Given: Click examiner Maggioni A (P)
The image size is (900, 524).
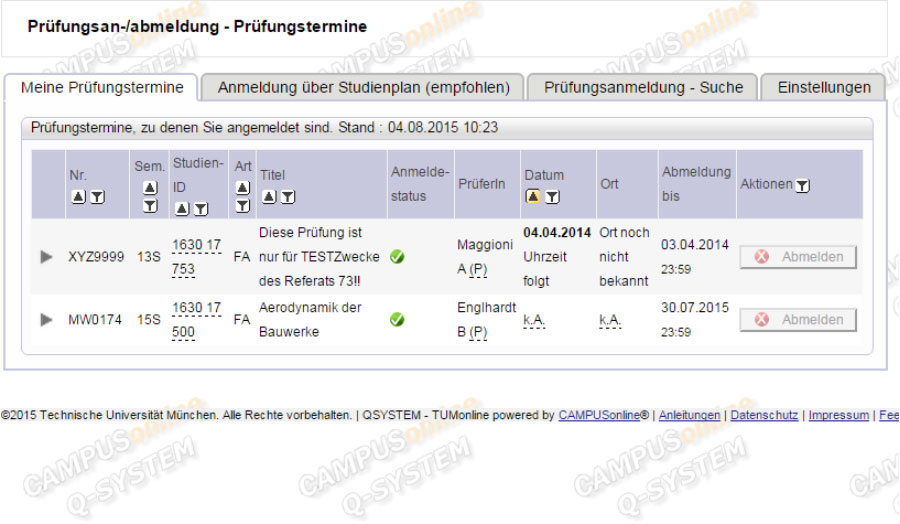Looking at the screenshot, I should [485, 257].
